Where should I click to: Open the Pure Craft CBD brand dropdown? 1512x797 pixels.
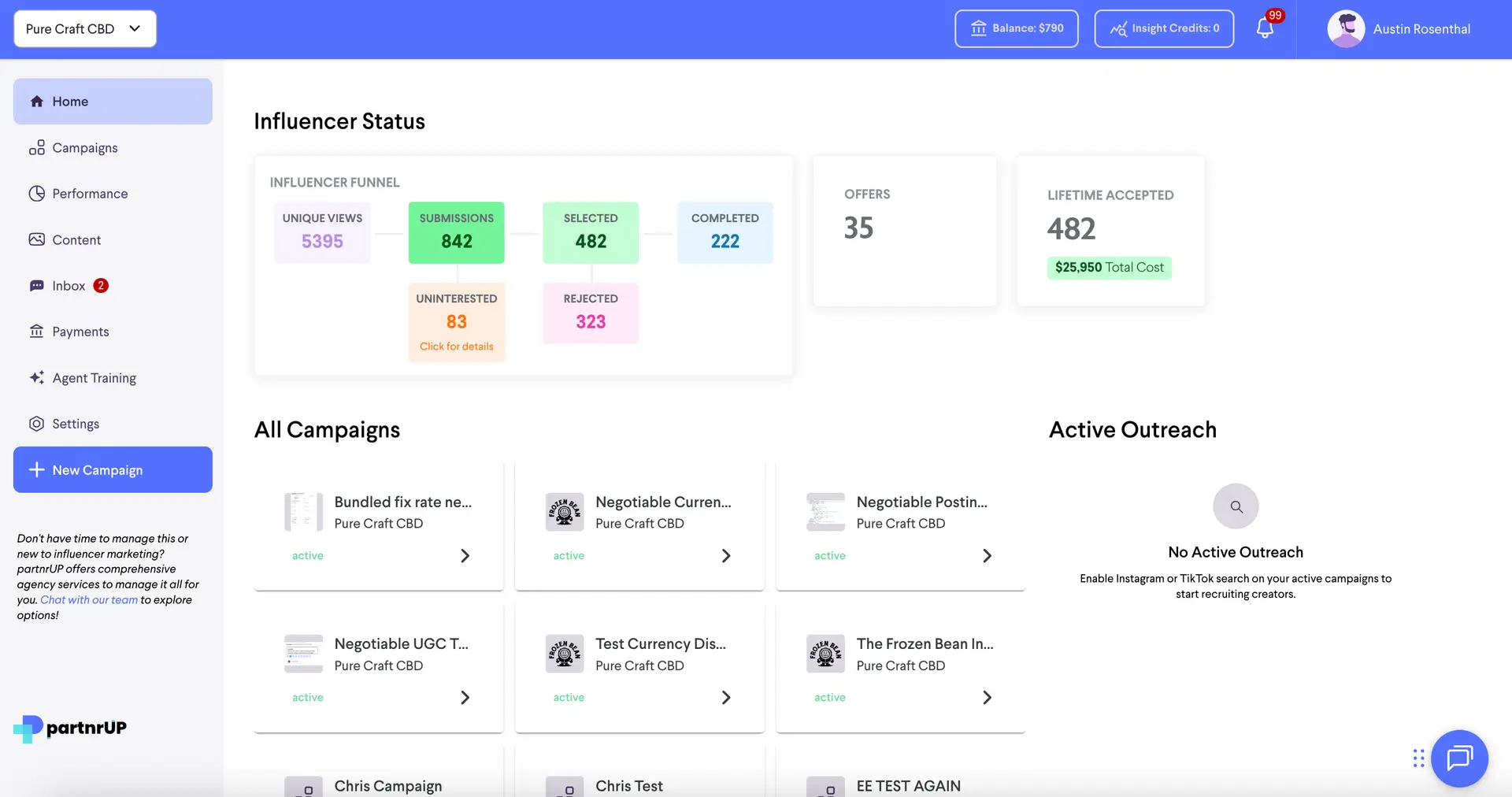tap(84, 28)
